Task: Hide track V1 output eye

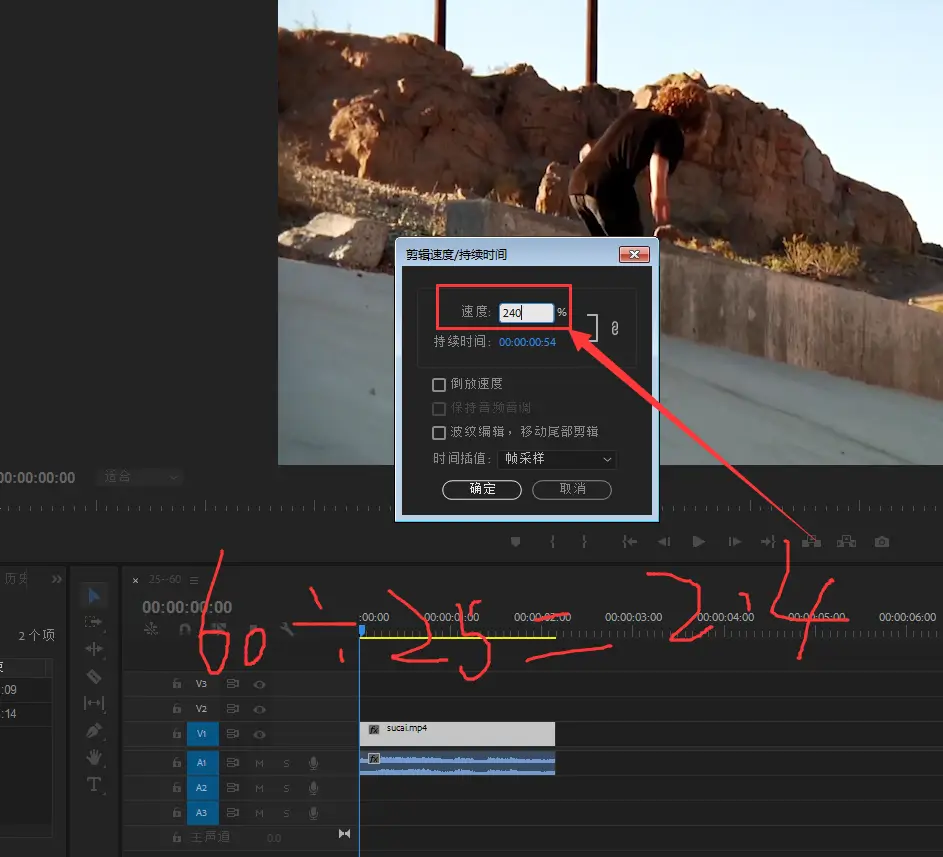Action: click(259, 734)
